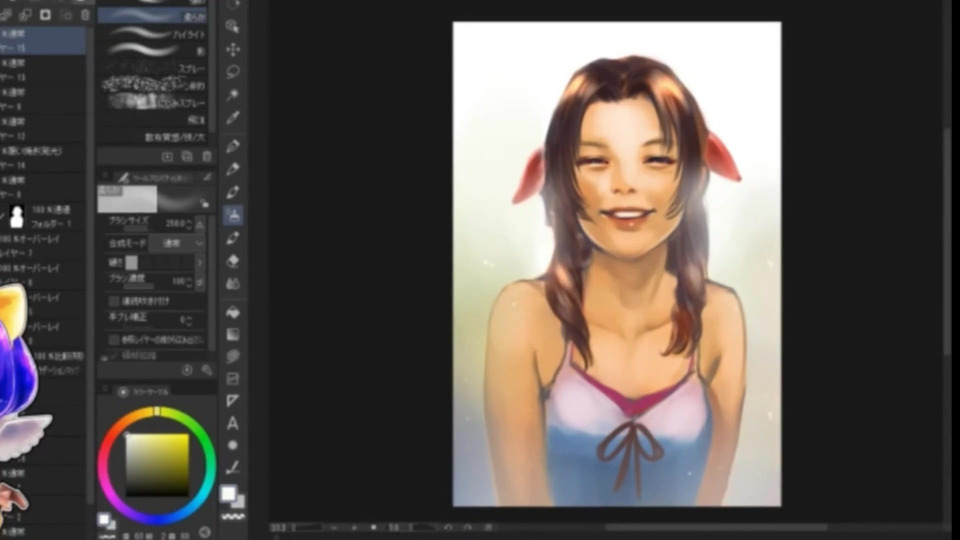Select the にじみスプレー sub tool brush
The height and width of the screenshot is (540, 960).
[153, 102]
